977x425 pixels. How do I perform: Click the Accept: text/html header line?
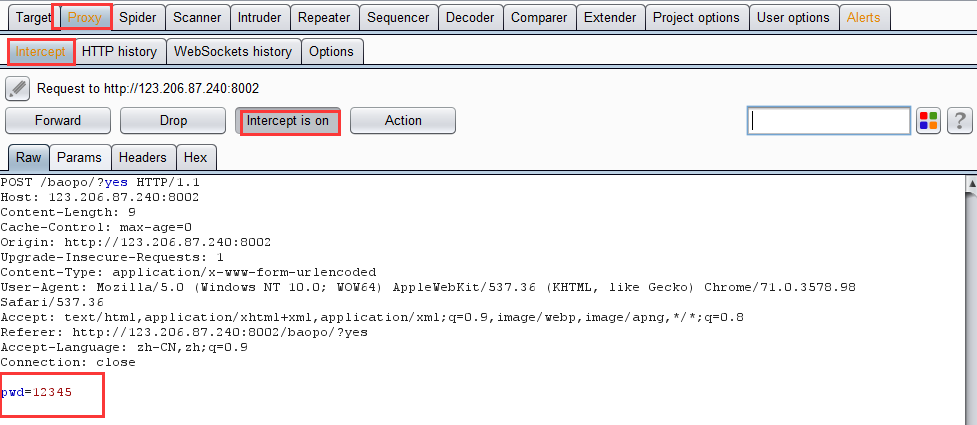[x=372, y=317]
